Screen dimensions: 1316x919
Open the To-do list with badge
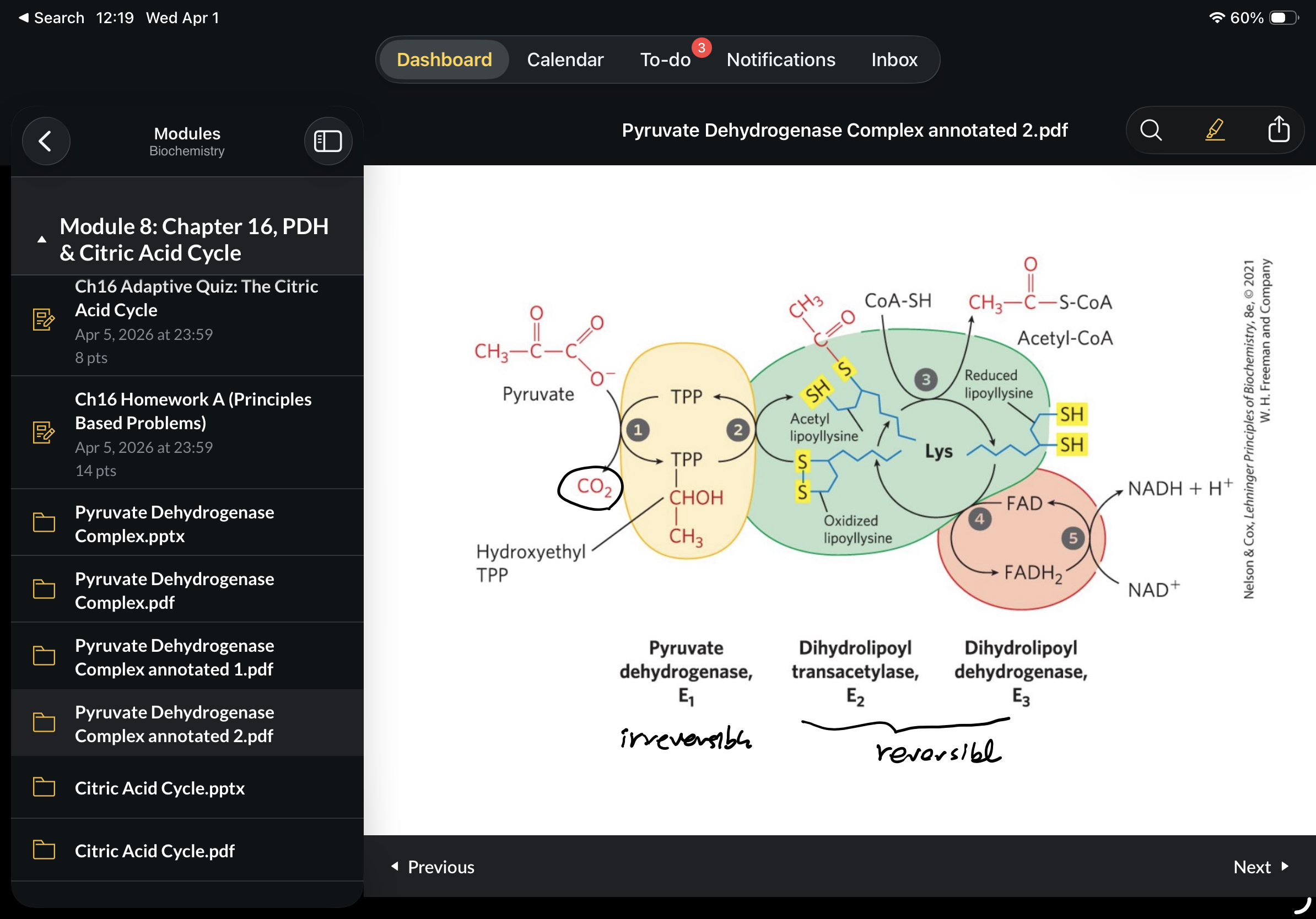(666, 59)
